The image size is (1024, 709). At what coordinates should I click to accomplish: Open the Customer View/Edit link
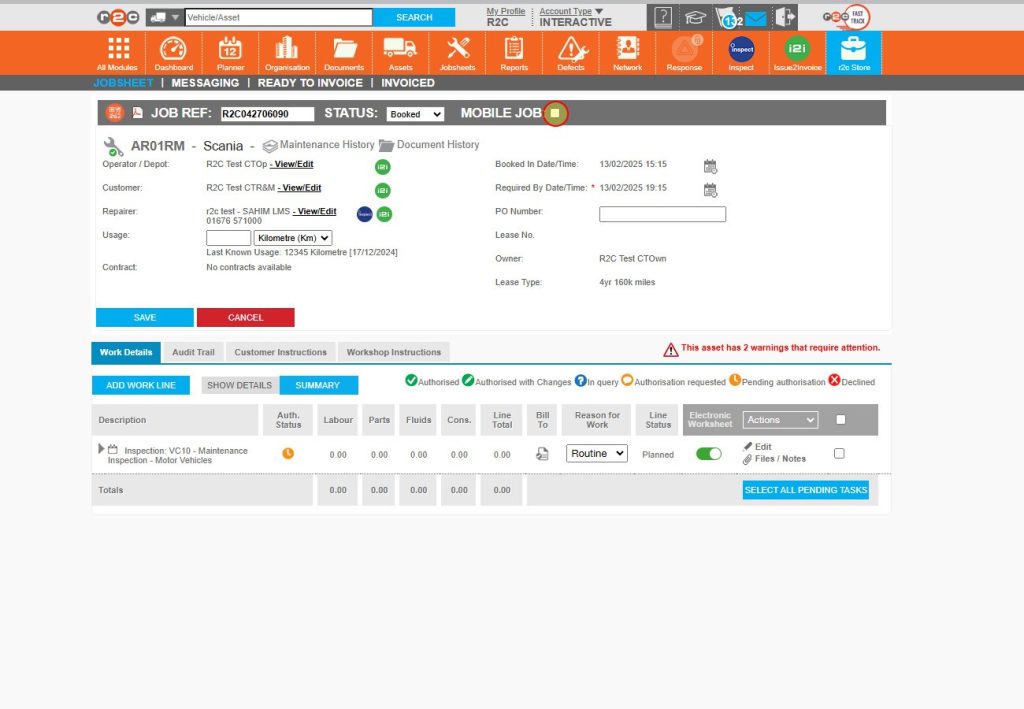[x=301, y=188]
